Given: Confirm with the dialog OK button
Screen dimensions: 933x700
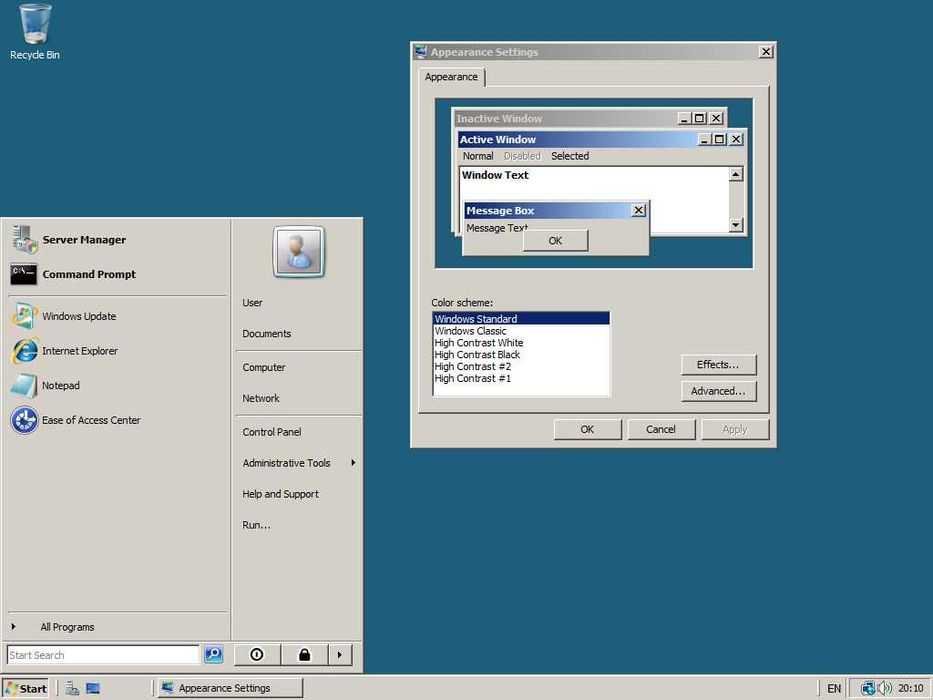Looking at the screenshot, I should (587, 429).
